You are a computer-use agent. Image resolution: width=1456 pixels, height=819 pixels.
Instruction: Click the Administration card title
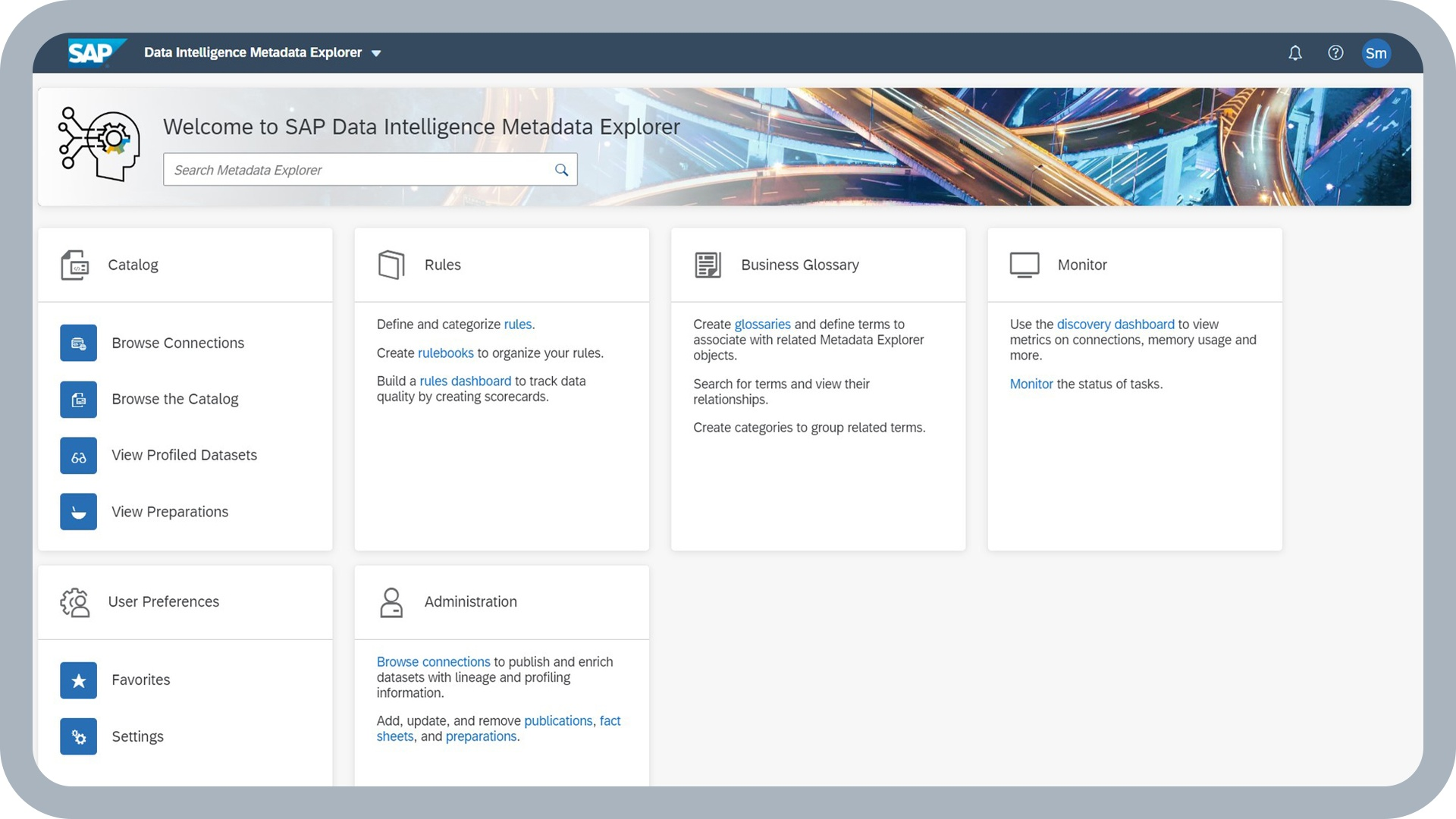(x=471, y=602)
